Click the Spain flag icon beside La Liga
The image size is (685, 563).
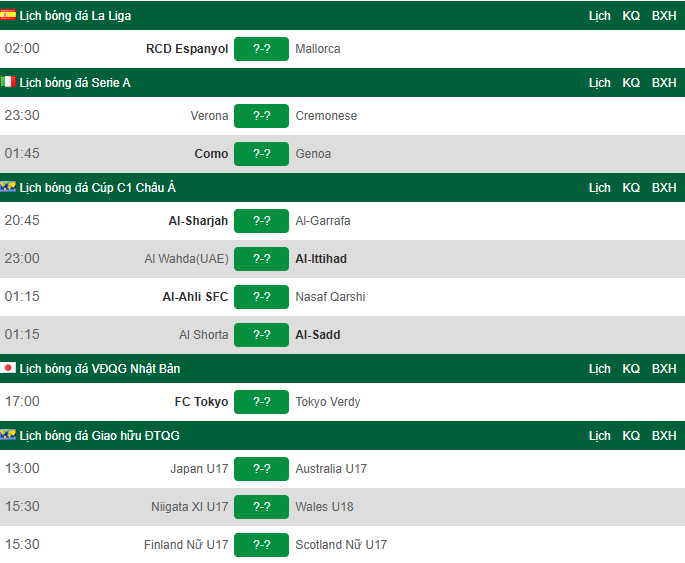click(8, 15)
